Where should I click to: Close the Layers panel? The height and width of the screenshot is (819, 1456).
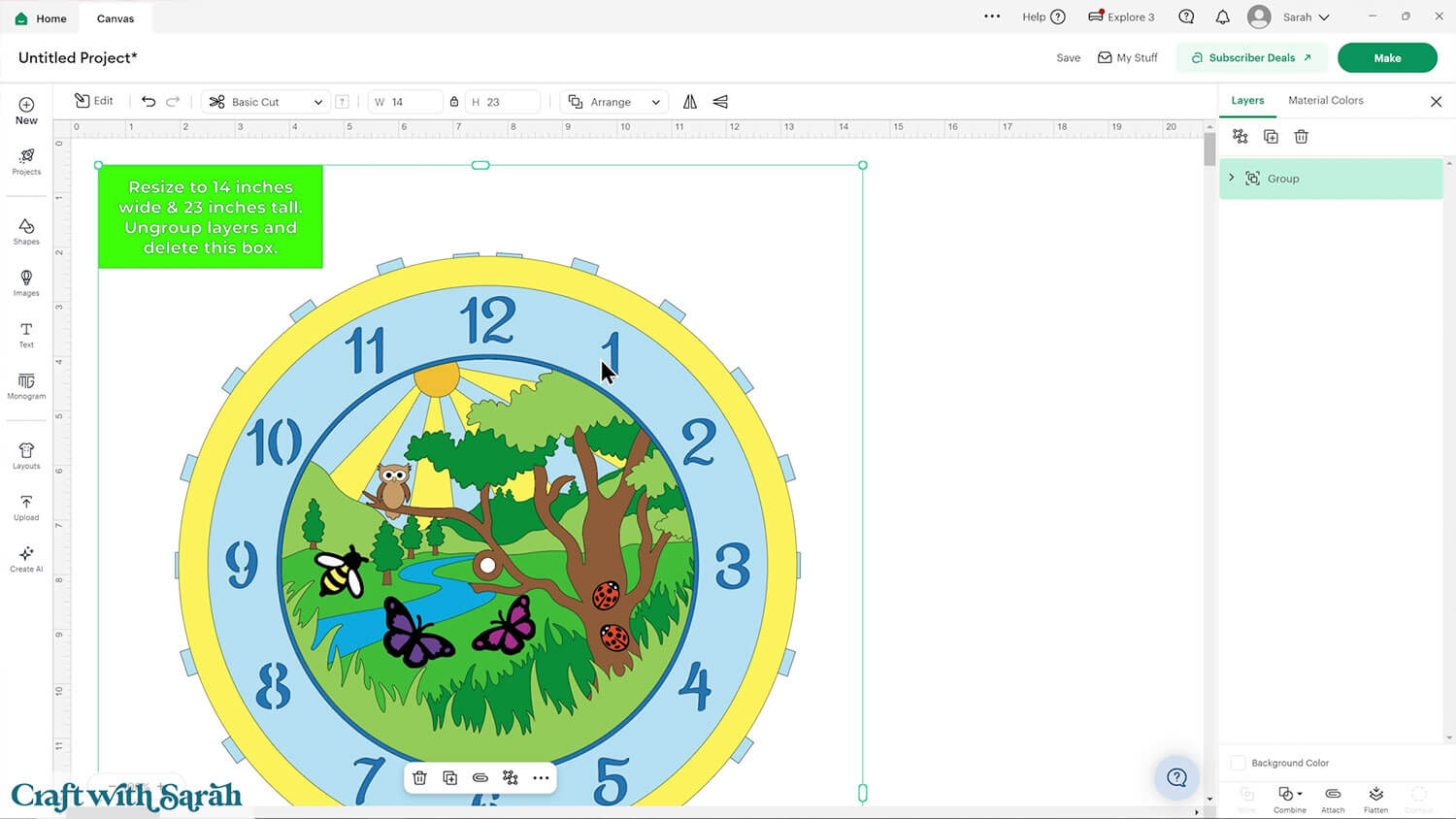(x=1436, y=102)
